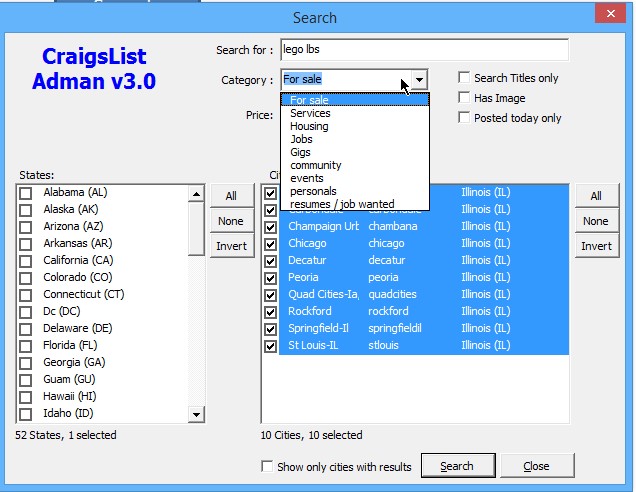
Task: Select All cities button
Action: pos(596,196)
